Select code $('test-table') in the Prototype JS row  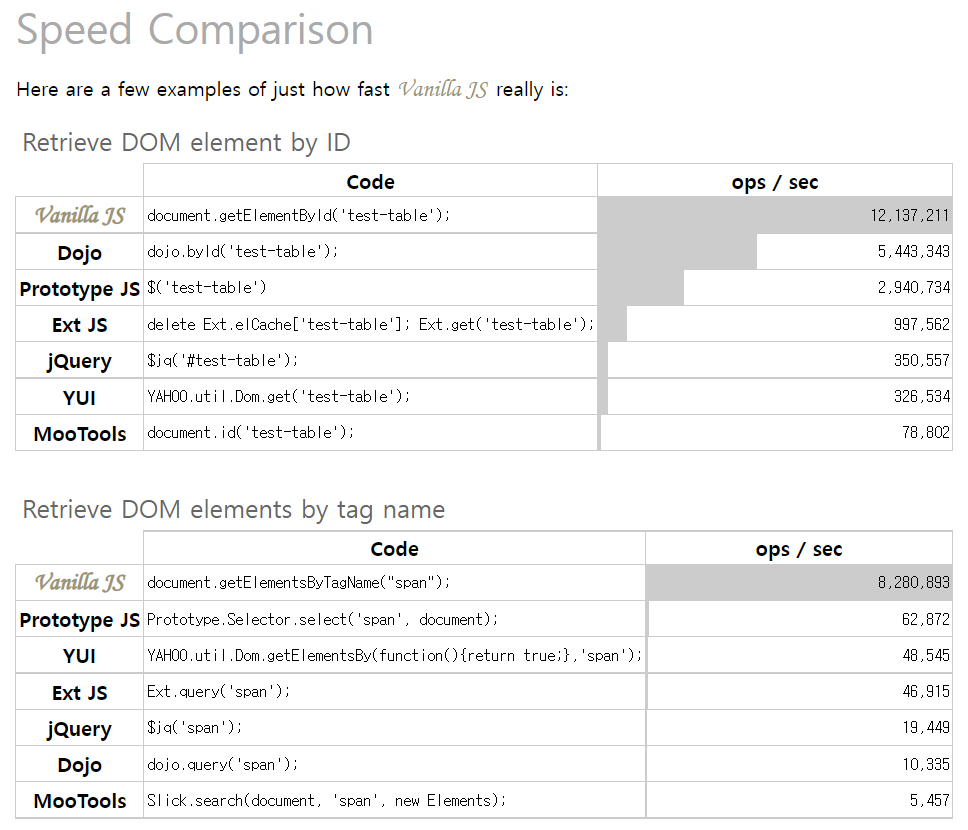[x=207, y=288]
